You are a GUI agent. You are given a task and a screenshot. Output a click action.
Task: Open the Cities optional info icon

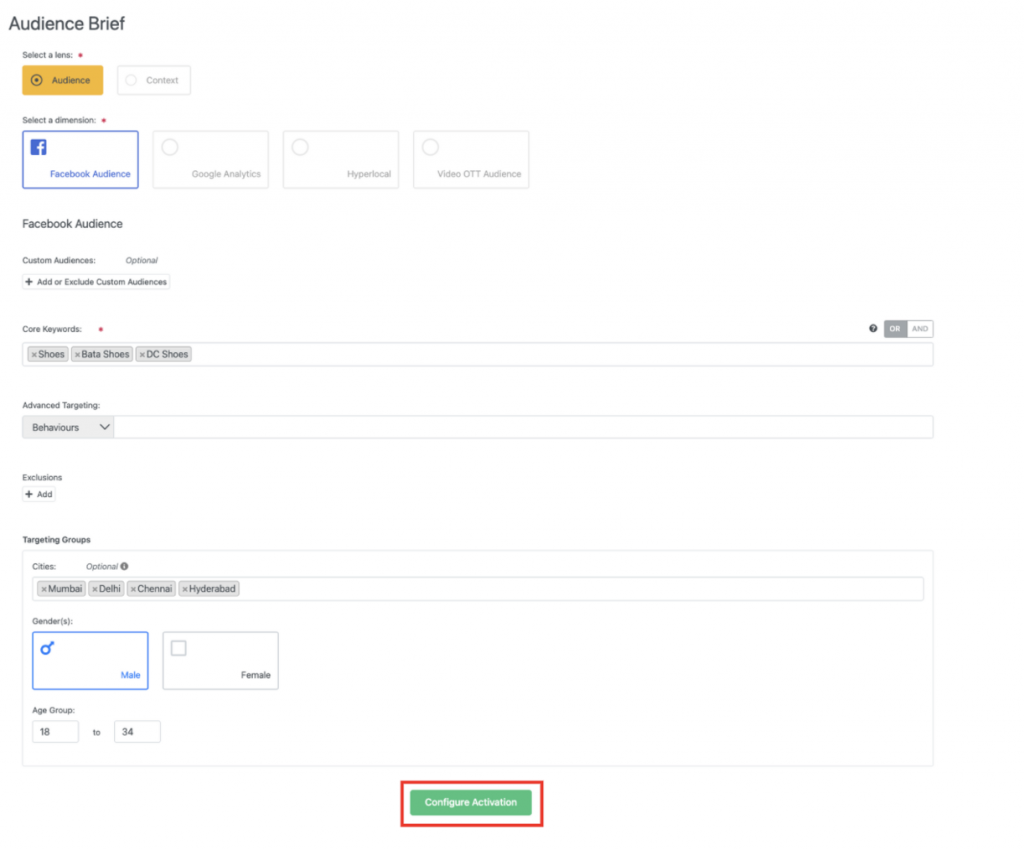click(x=124, y=566)
